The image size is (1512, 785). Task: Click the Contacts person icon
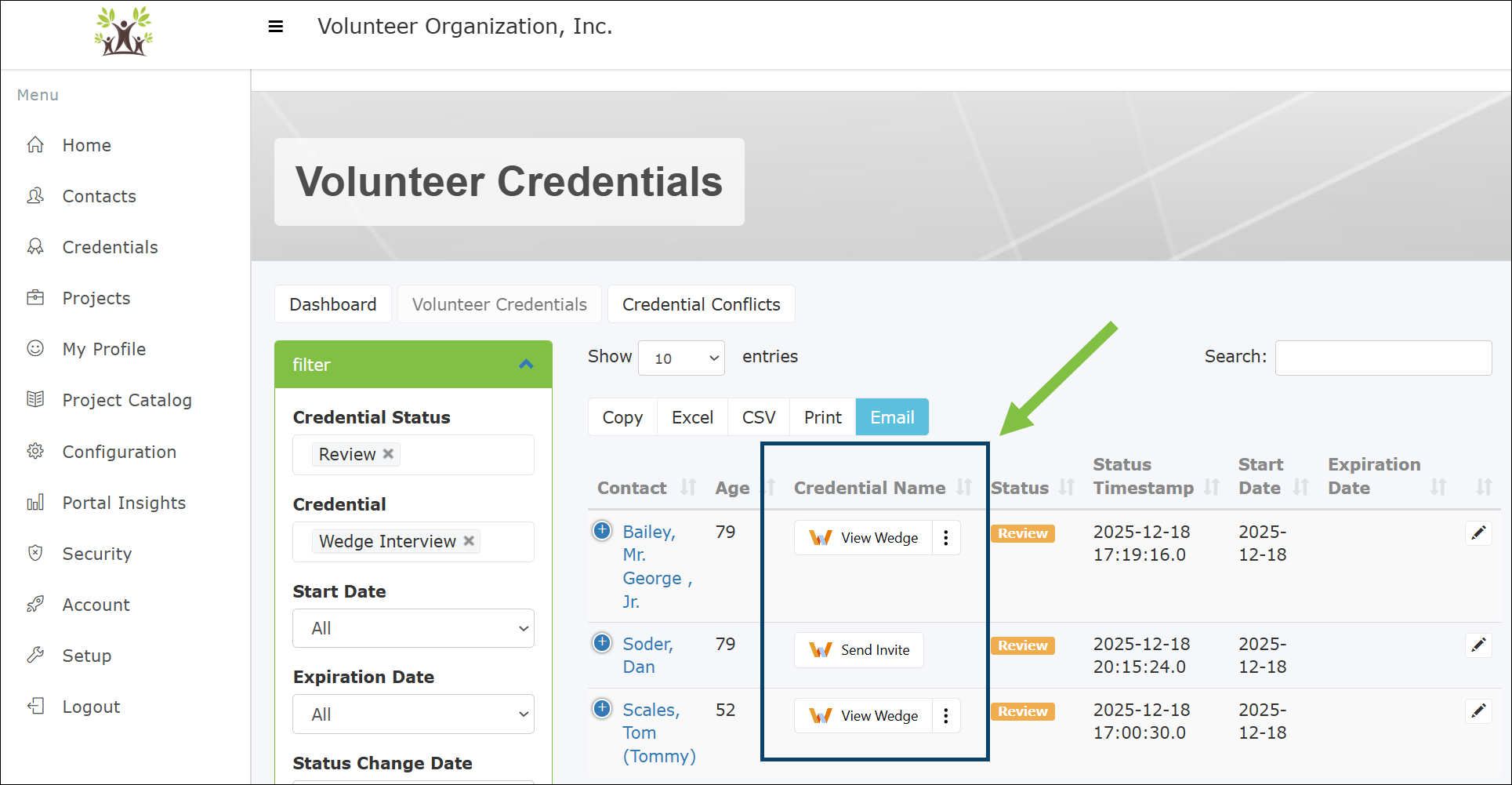(35, 195)
